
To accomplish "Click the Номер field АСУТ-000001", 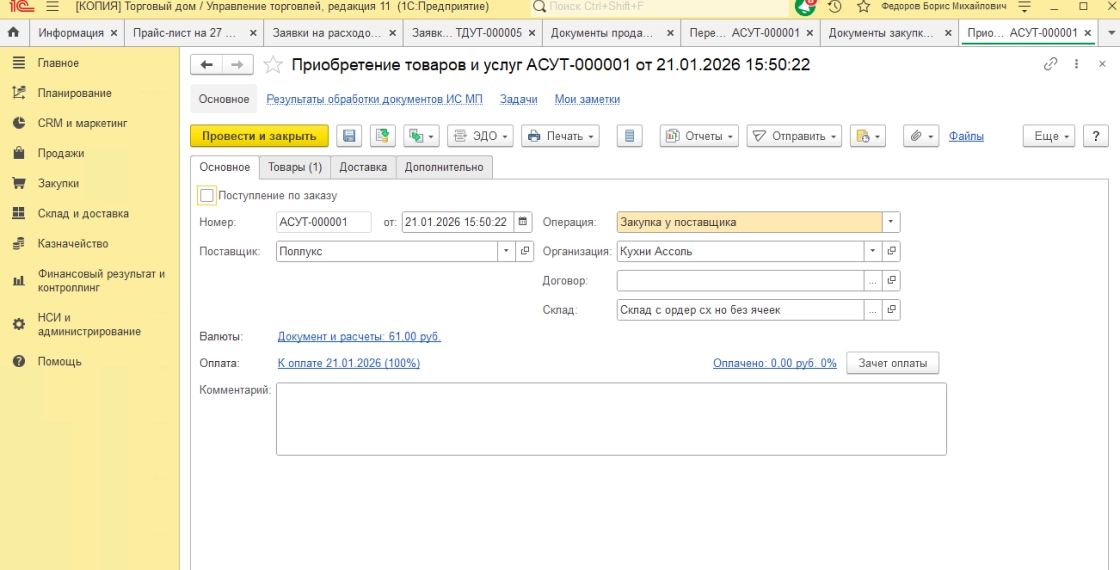I will pyautogui.click(x=324, y=221).
